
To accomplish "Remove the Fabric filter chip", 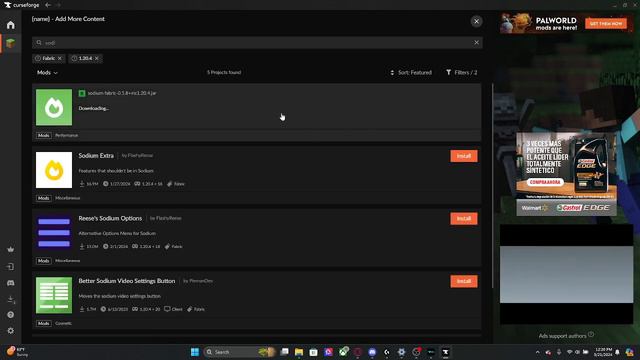I will (x=60, y=58).
